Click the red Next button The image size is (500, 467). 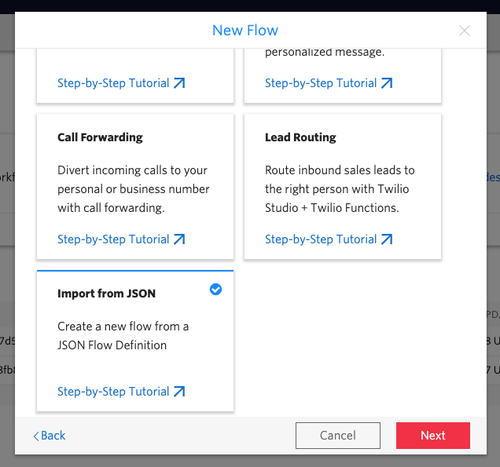[x=433, y=435]
